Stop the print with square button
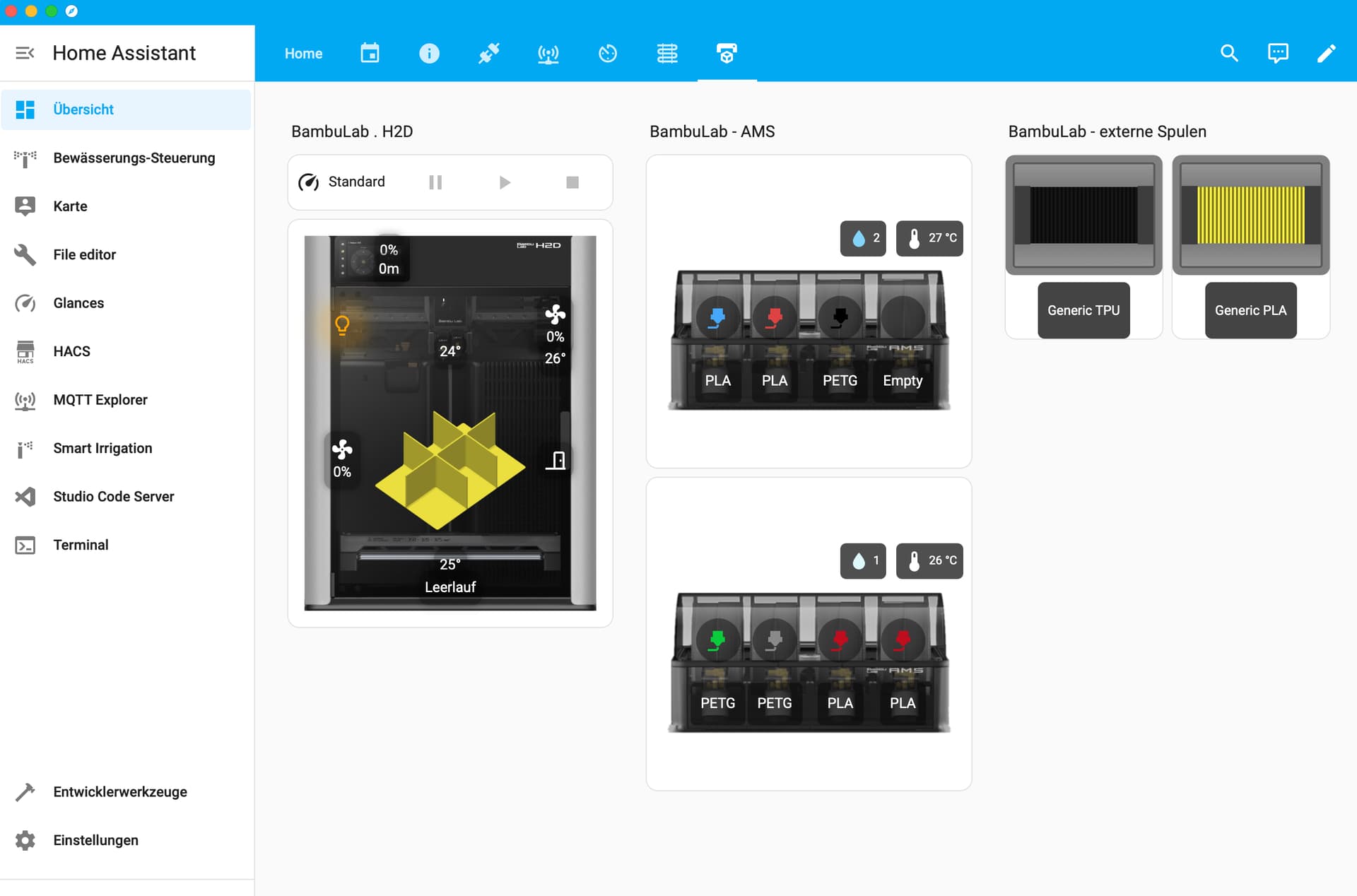1357x896 pixels. click(x=572, y=182)
